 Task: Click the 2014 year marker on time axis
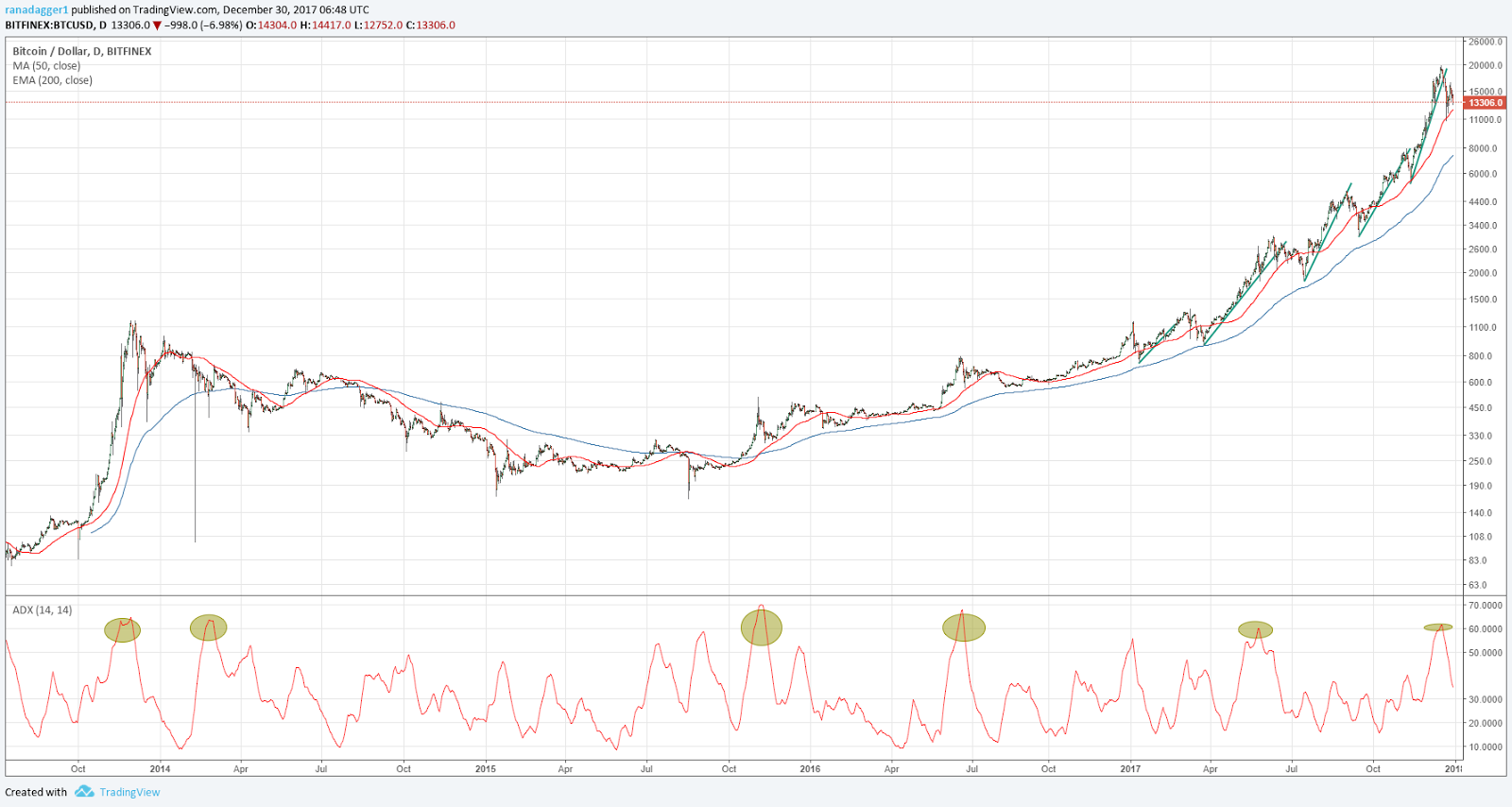[x=160, y=769]
